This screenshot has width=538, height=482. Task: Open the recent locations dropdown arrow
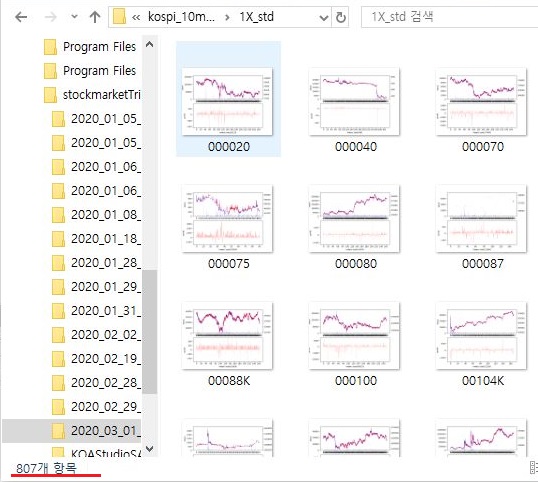(x=74, y=16)
